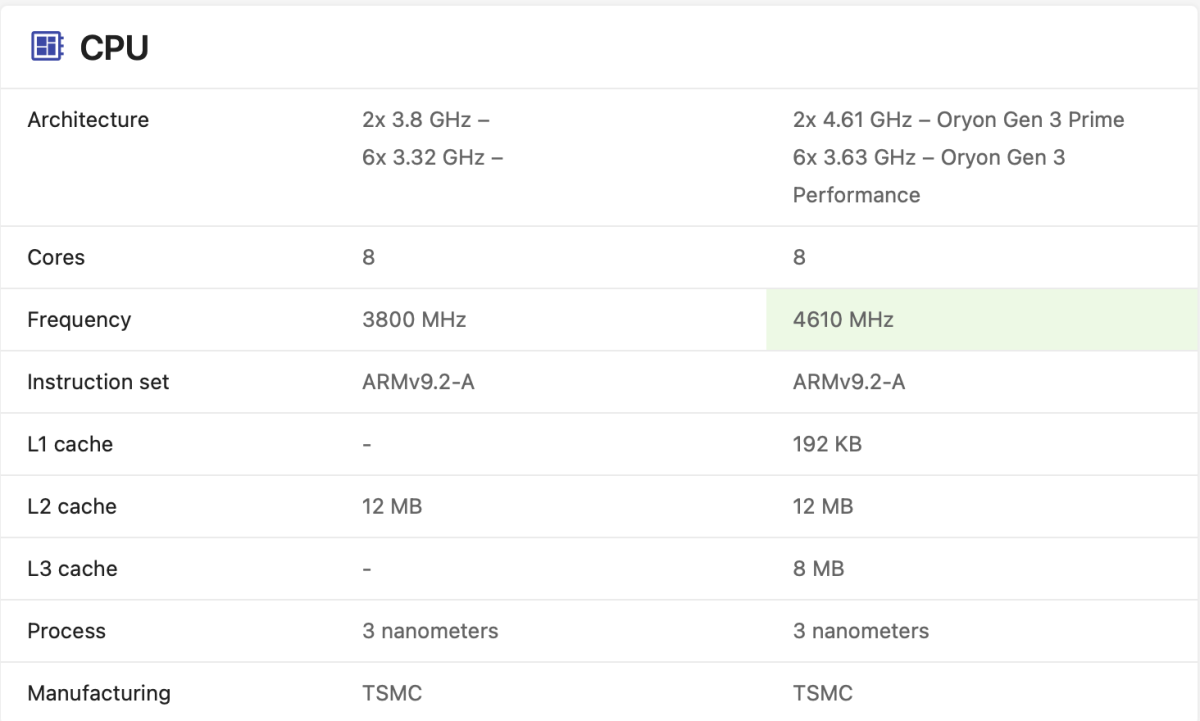Click the left 3 nanometers value
Screen dimensions: 1200x721
coord(430,631)
